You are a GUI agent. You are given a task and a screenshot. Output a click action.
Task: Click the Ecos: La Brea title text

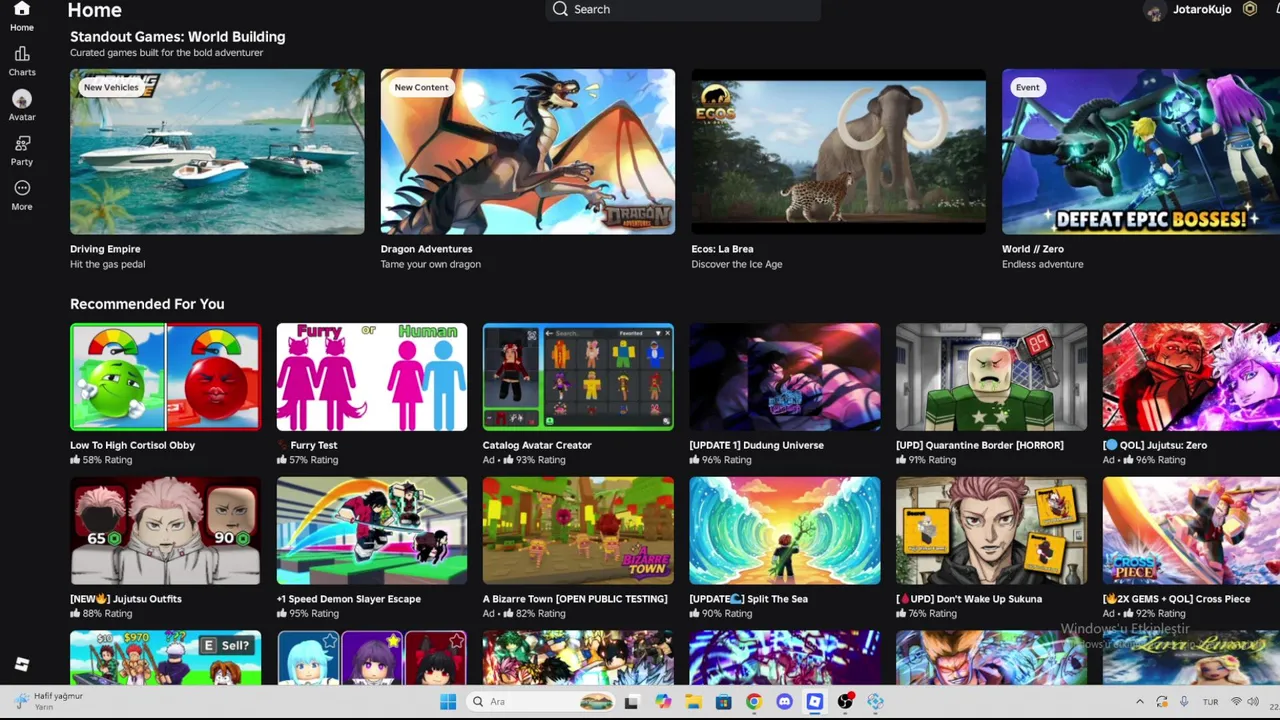click(722, 249)
